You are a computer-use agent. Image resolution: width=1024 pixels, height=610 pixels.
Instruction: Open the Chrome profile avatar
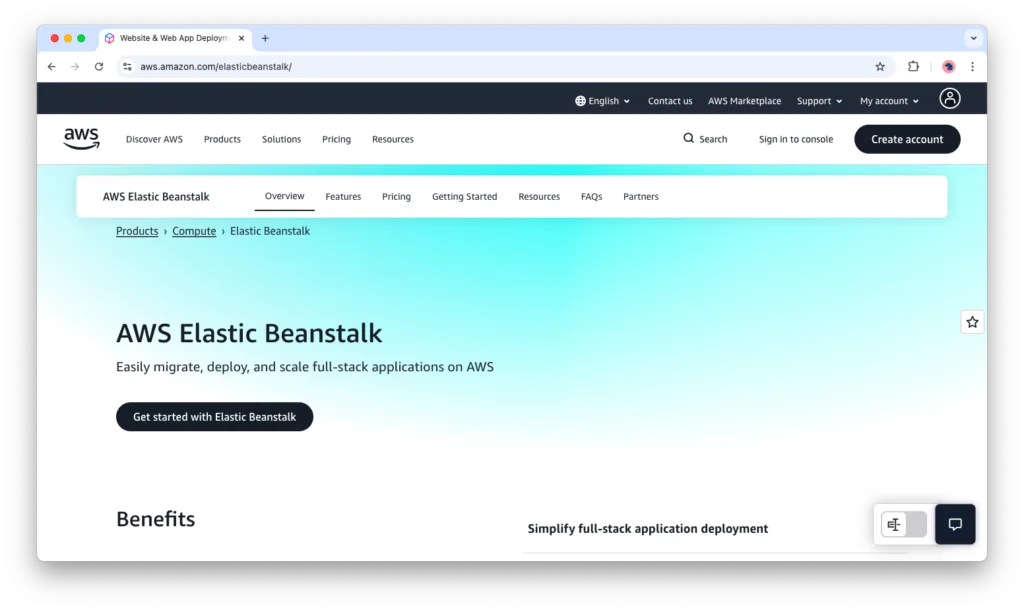click(x=948, y=67)
